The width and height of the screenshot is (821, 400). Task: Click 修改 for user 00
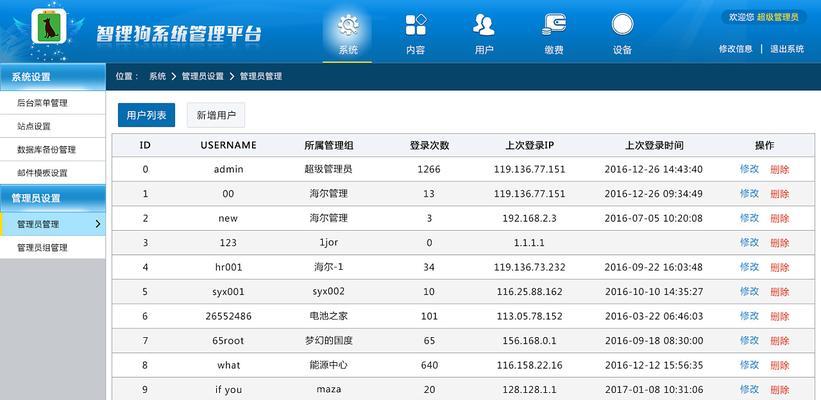pyautogui.click(x=749, y=194)
